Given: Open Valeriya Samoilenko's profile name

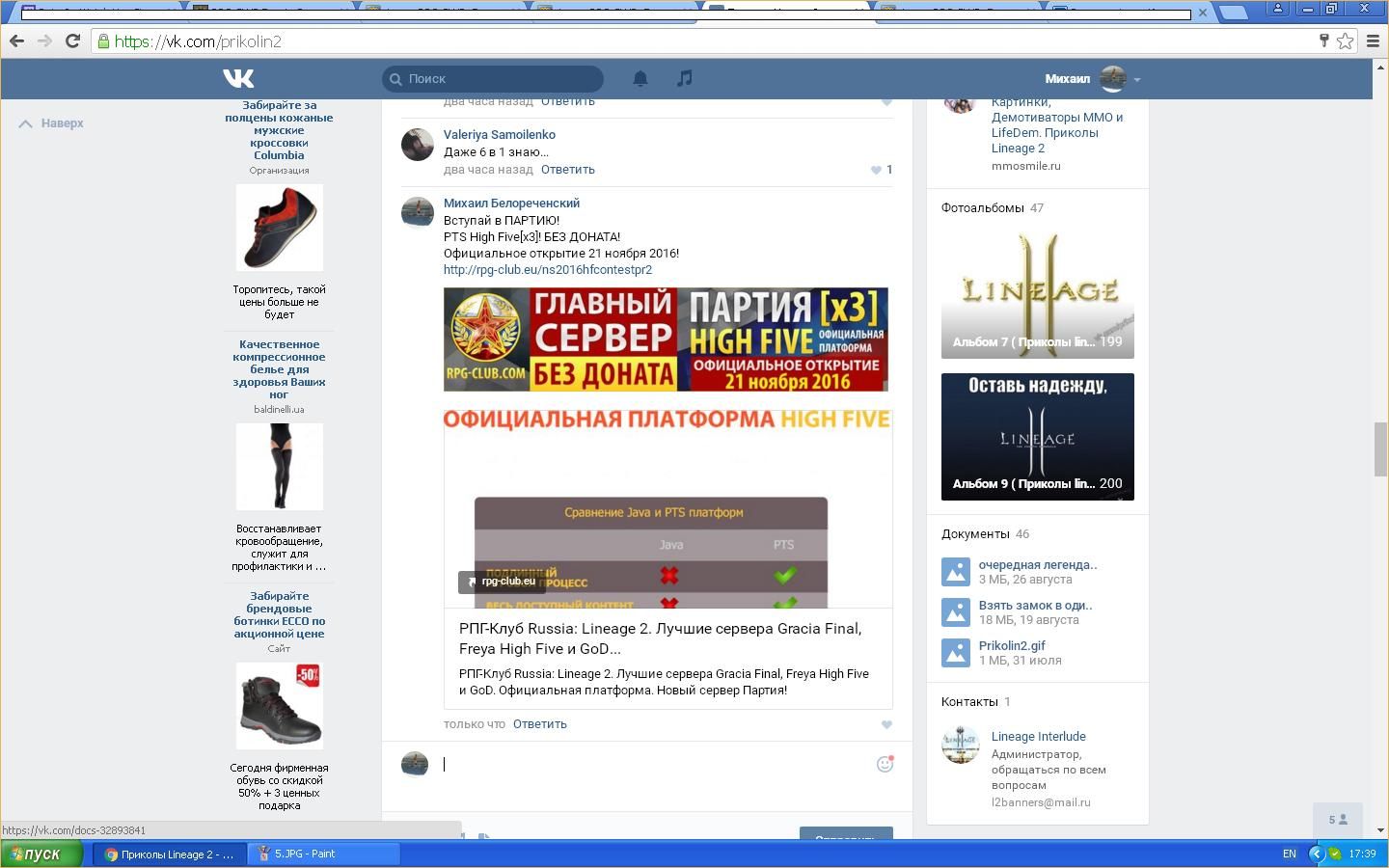Looking at the screenshot, I should pyautogui.click(x=500, y=135).
